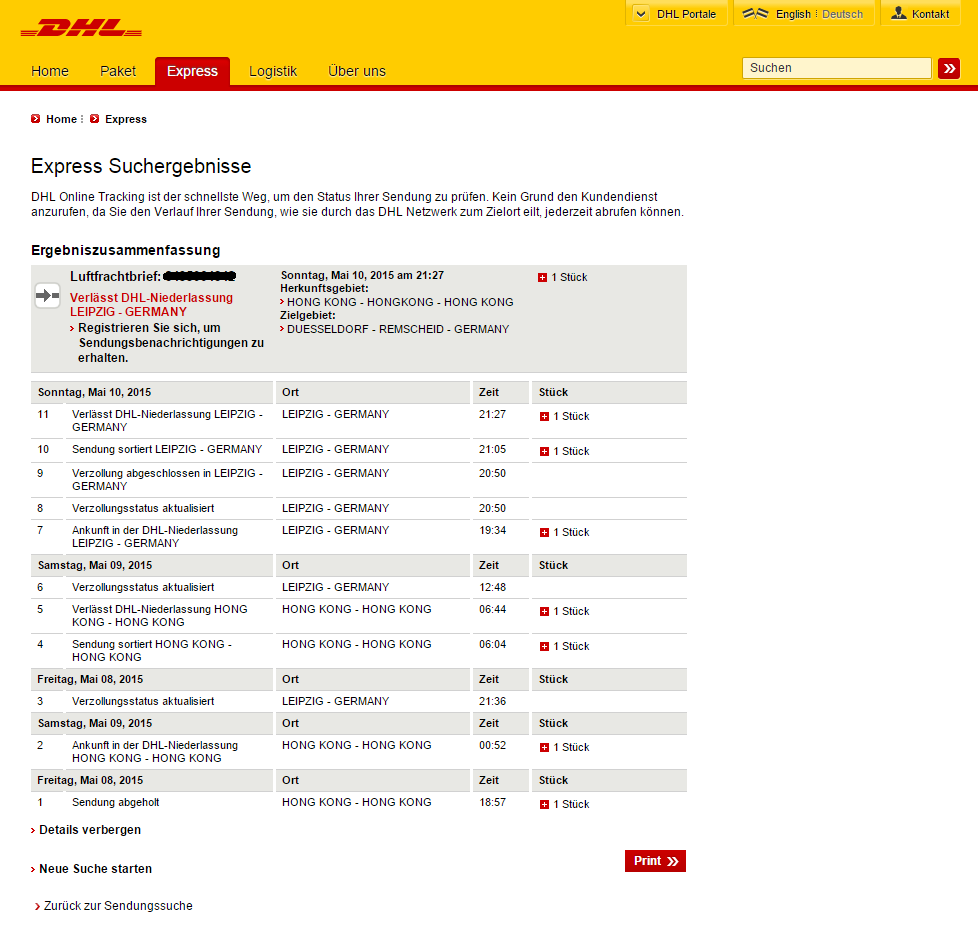Expand 1 Stück for event 7 at 19:34
The image size is (978, 948).
(x=544, y=533)
